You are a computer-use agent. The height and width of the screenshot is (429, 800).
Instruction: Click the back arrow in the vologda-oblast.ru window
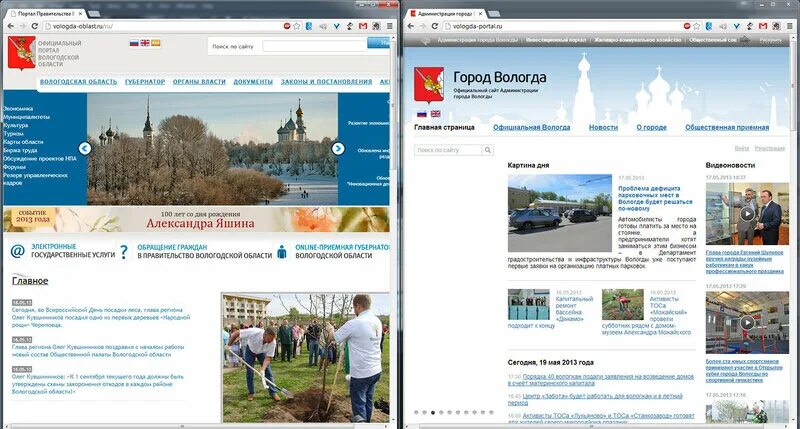click(x=11, y=26)
